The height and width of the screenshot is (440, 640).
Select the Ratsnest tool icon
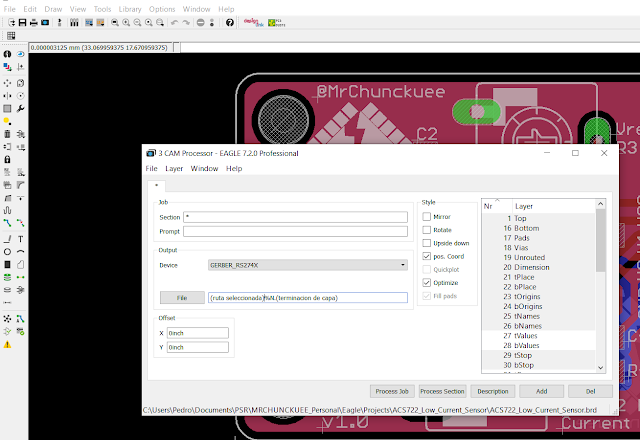[x=7, y=319]
